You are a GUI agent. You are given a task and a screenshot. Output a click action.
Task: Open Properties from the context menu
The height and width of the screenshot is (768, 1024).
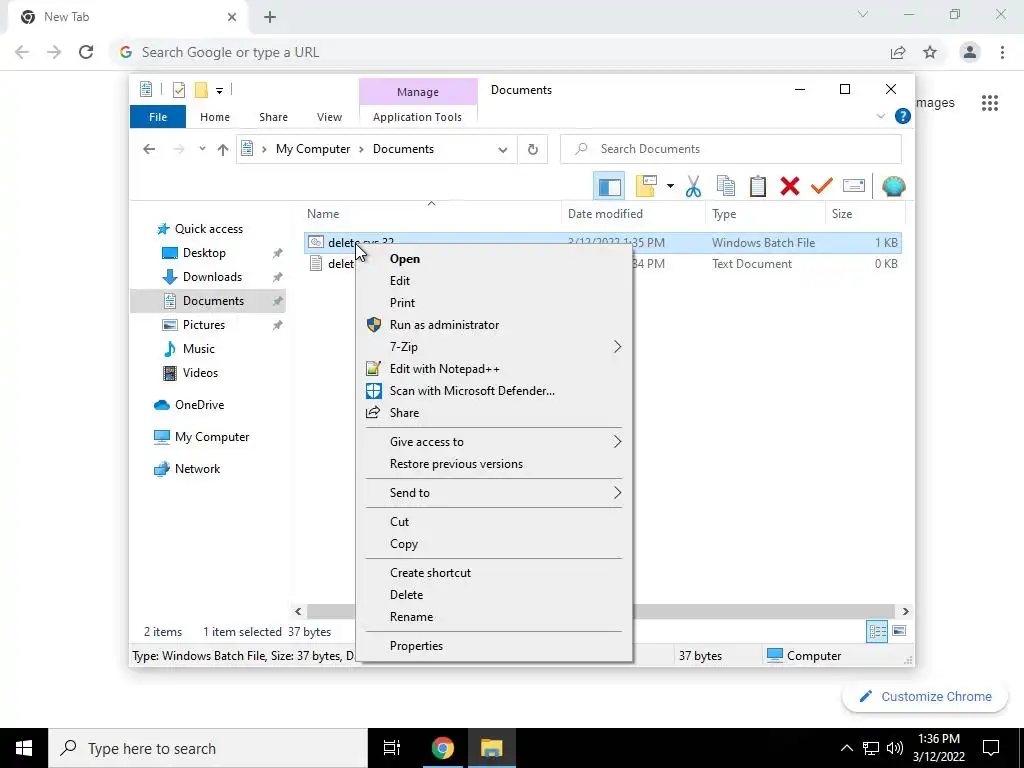(x=494, y=646)
